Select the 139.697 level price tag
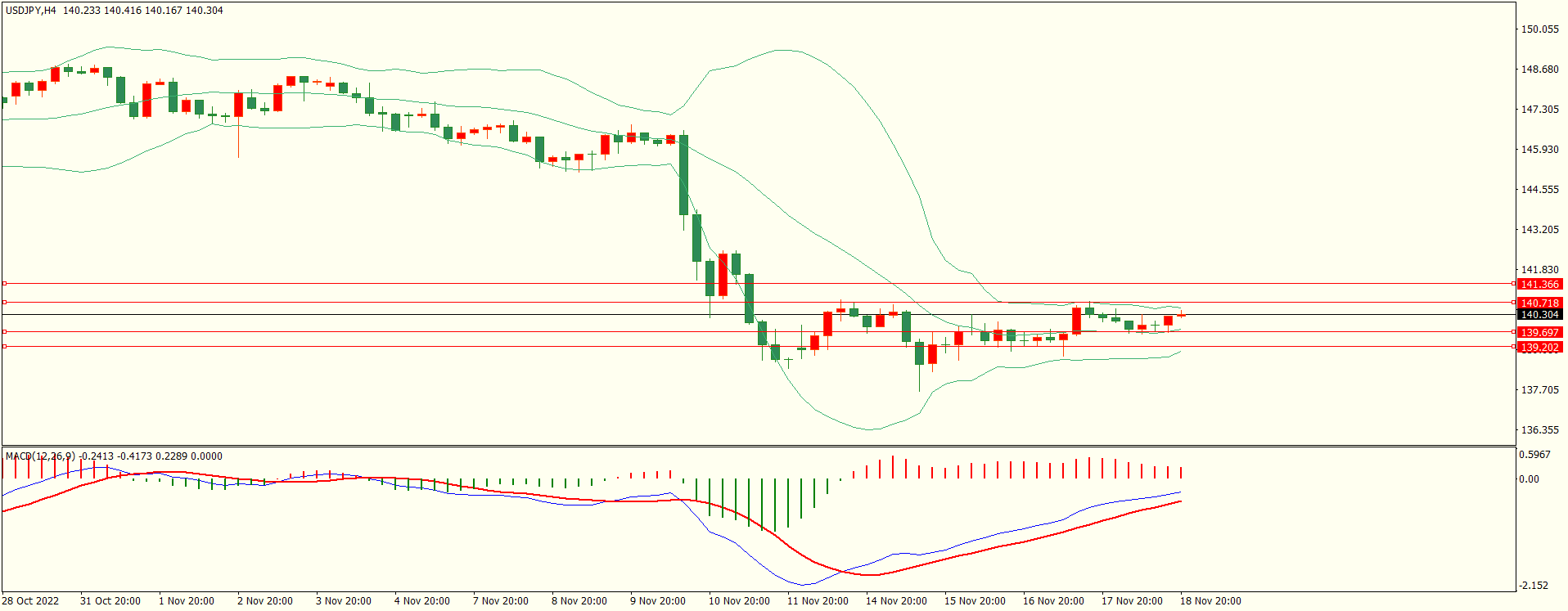The image size is (1568, 611). 1539,332
